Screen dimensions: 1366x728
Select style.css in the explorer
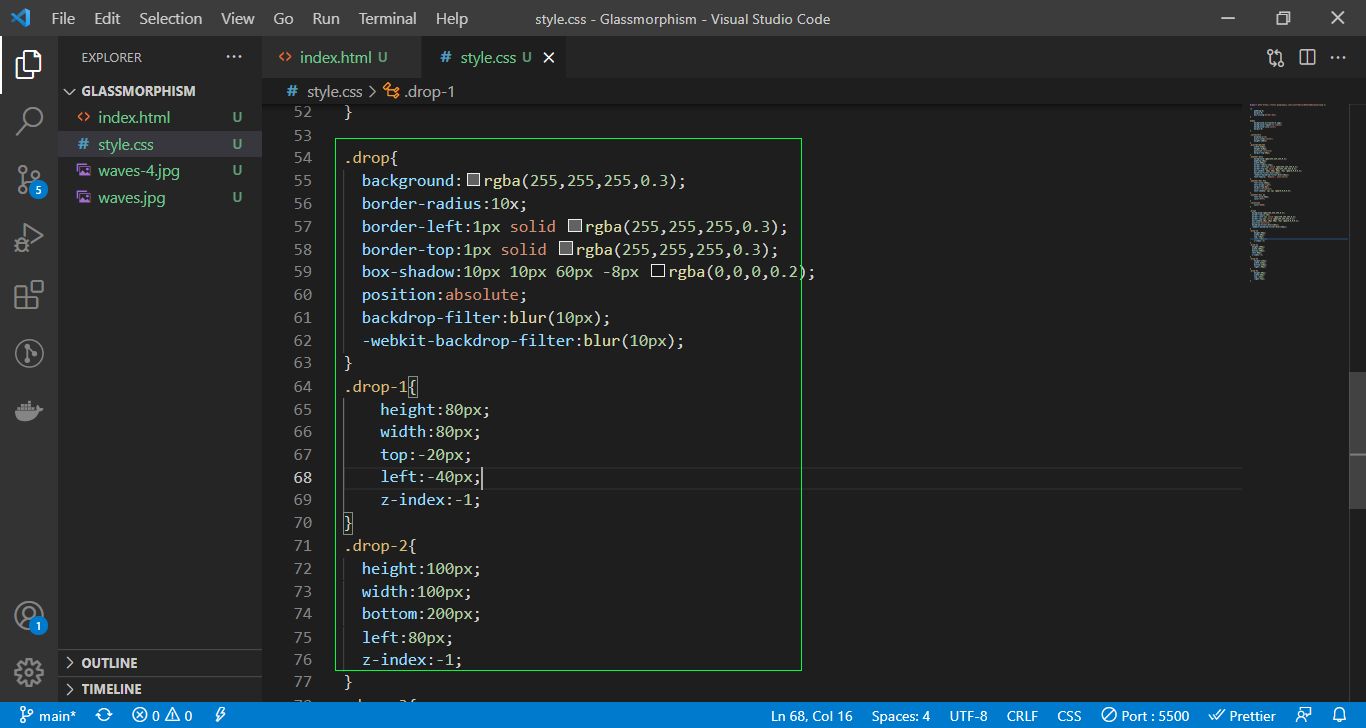click(x=160, y=144)
